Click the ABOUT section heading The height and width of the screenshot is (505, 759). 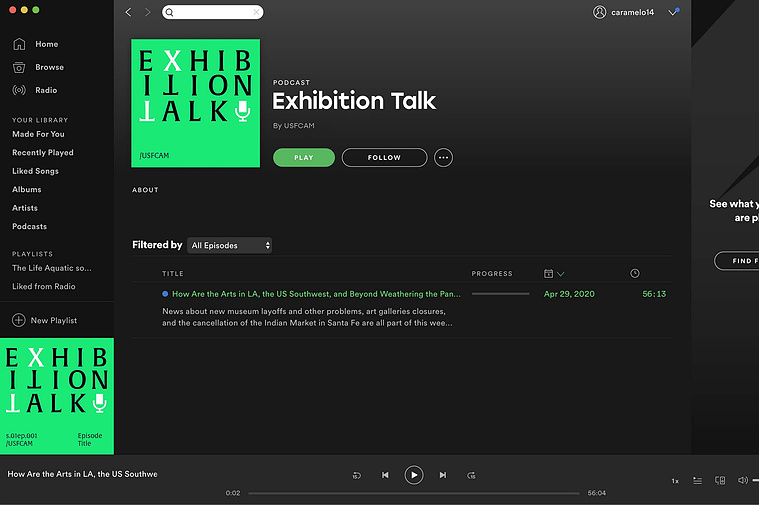pos(145,190)
